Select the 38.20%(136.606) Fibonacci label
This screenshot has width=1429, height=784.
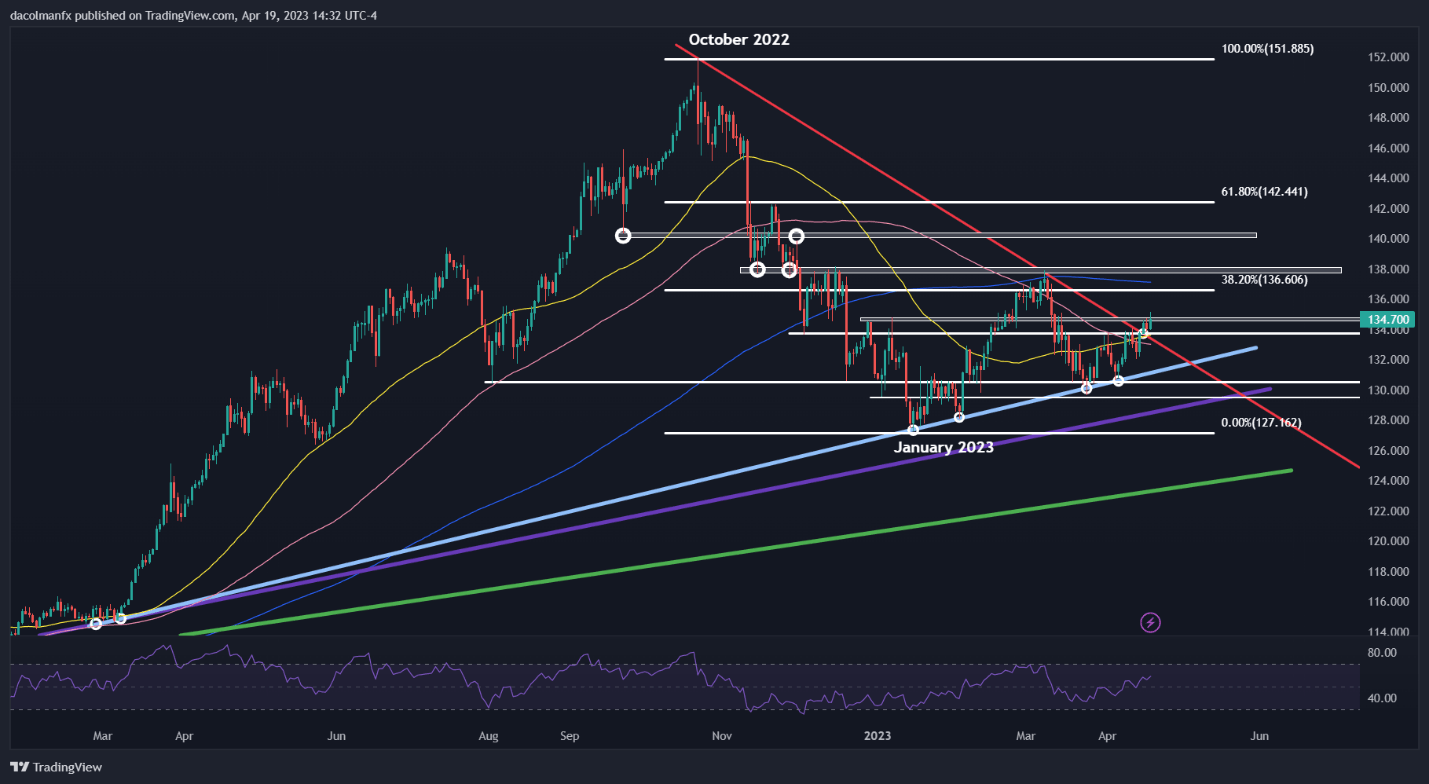click(x=1264, y=280)
